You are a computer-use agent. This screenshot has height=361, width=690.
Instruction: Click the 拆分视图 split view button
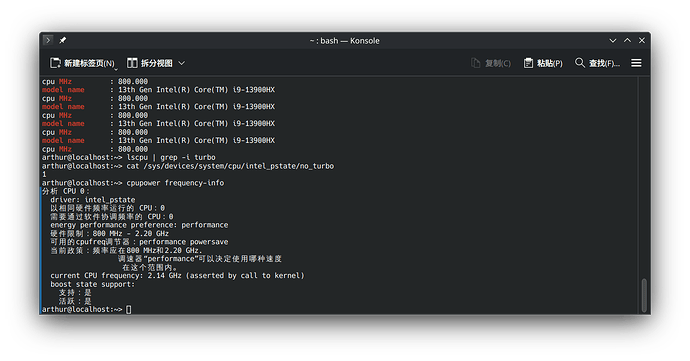click(x=150, y=63)
